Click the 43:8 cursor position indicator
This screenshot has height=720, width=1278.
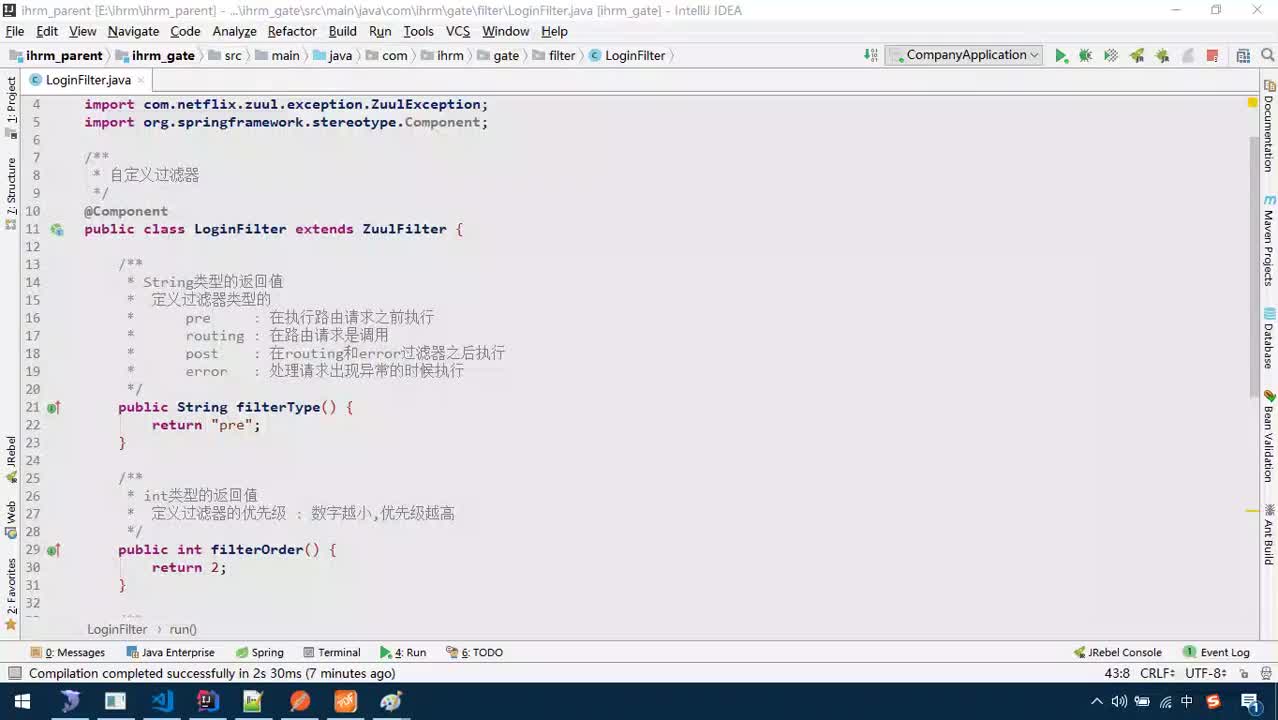tap(1117, 673)
